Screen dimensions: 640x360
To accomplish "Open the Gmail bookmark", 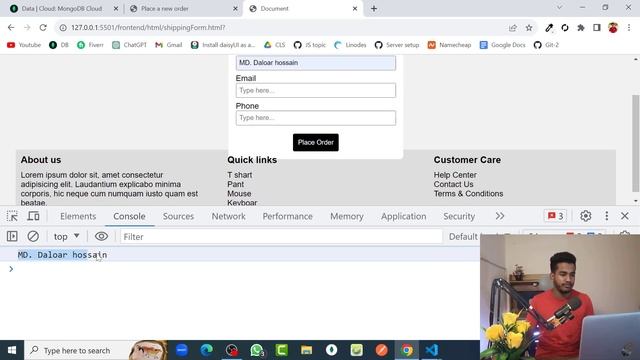I will click(x=169, y=45).
